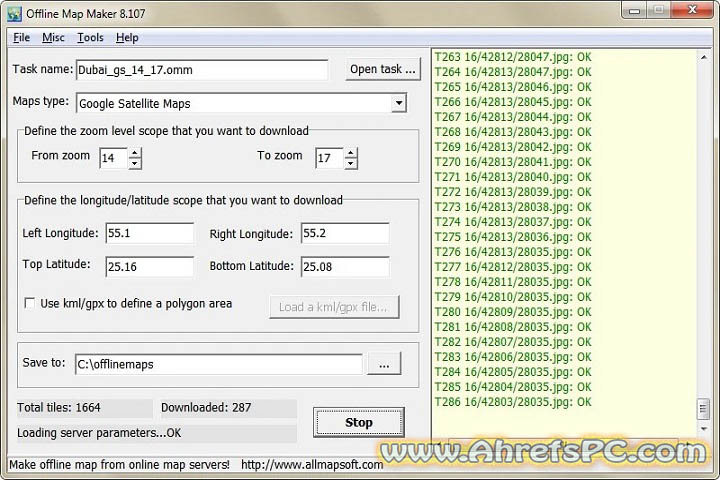This screenshot has width=720, height=480.
Task: Click log line T267 16/42813/28044.jpg
Action: 513,117
